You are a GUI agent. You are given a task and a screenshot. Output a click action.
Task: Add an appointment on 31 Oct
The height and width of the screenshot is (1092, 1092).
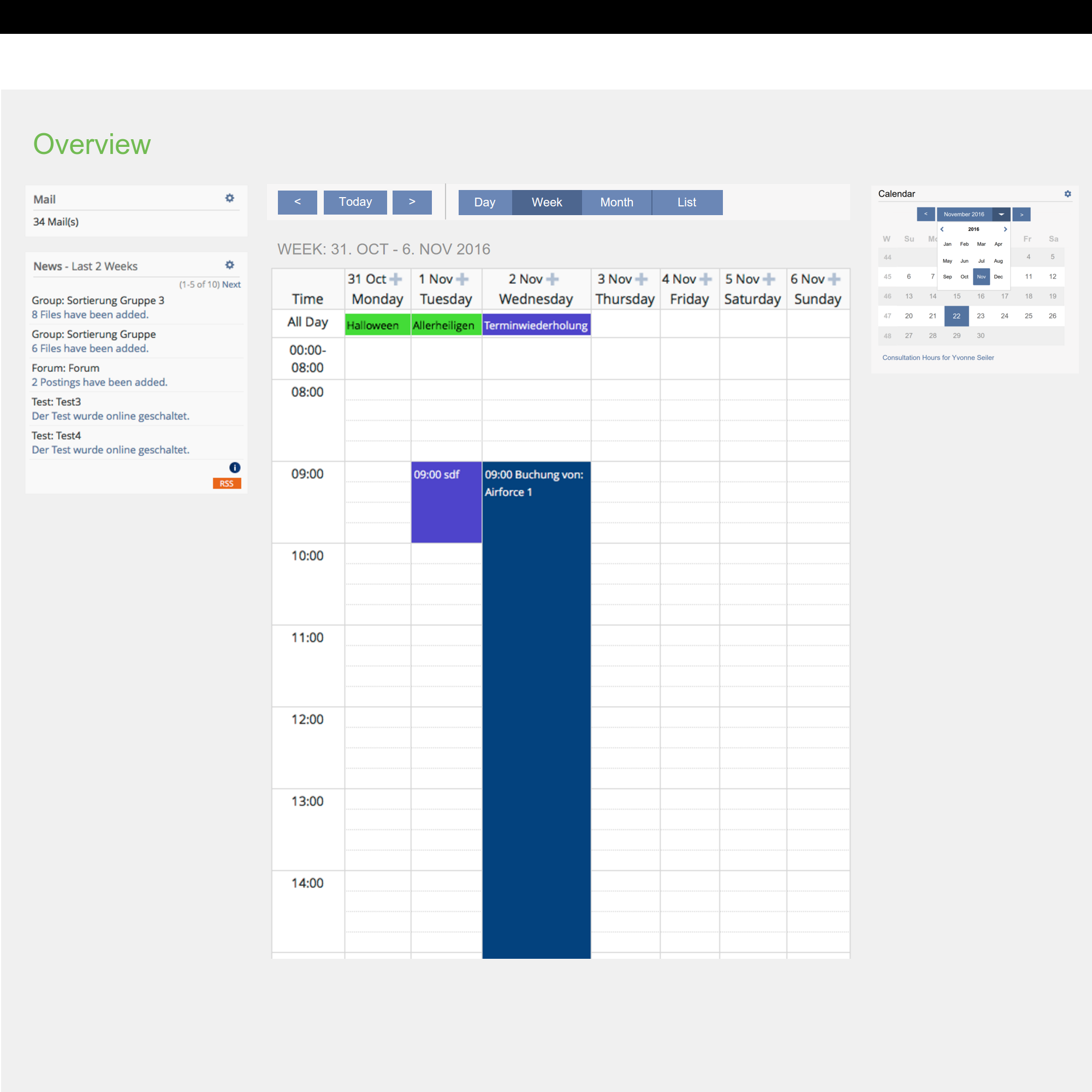pos(396,278)
